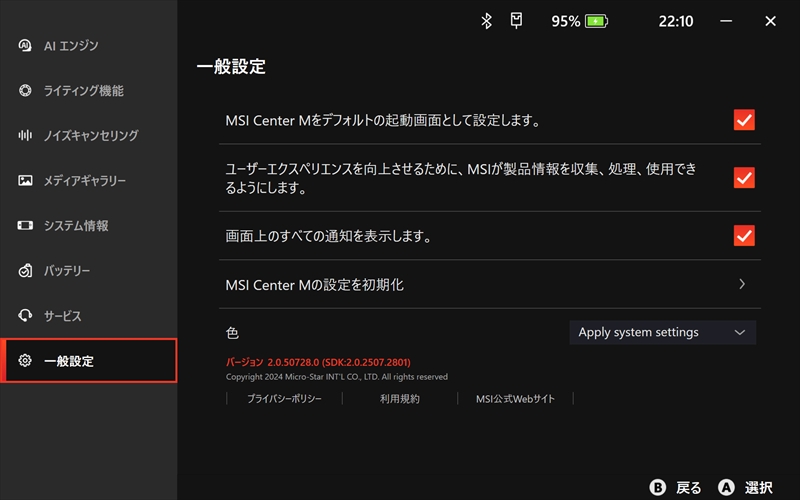Click the AI Engine sidebar icon

click(25, 45)
